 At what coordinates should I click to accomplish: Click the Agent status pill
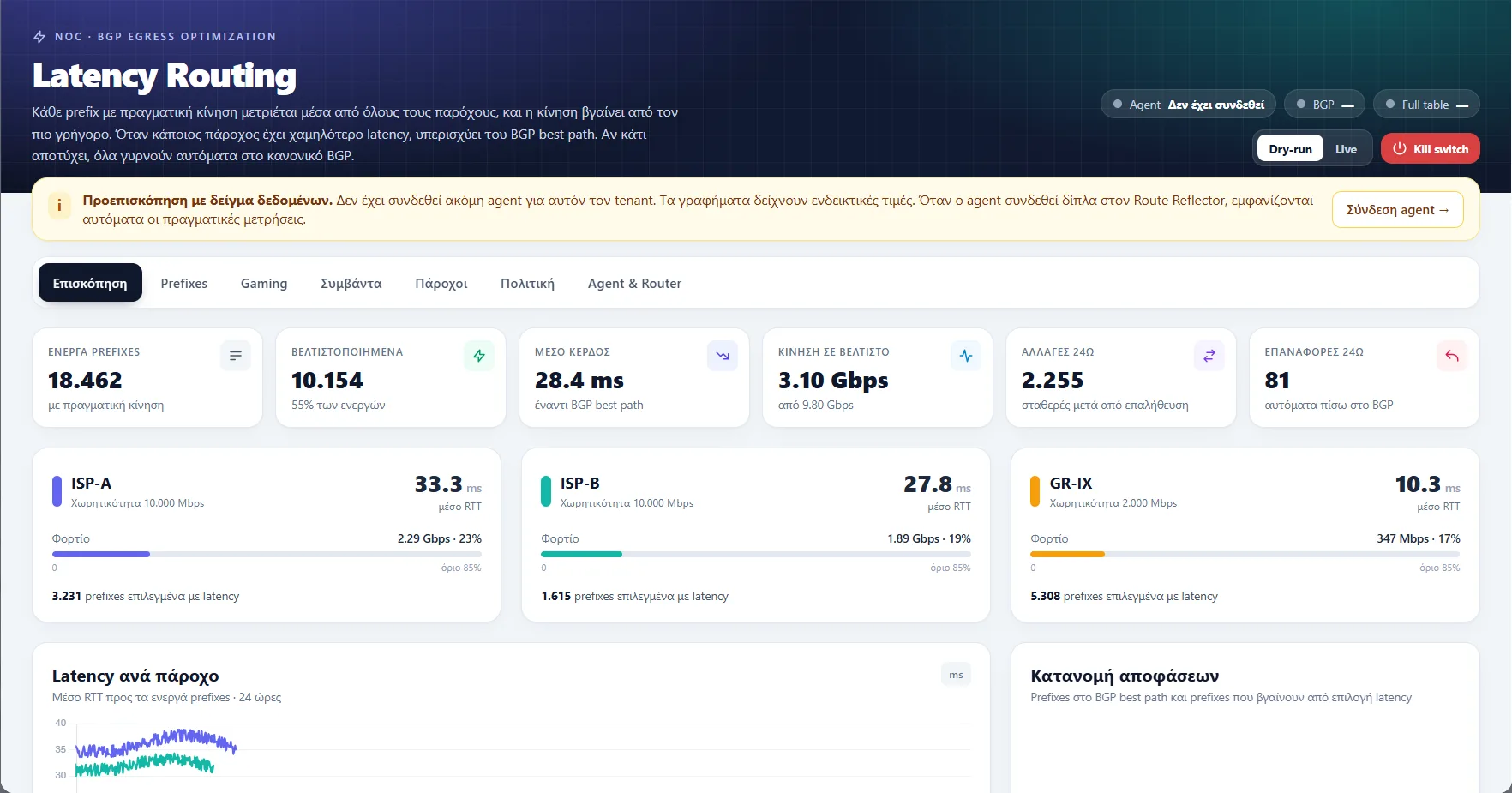[x=1188, y=105]
